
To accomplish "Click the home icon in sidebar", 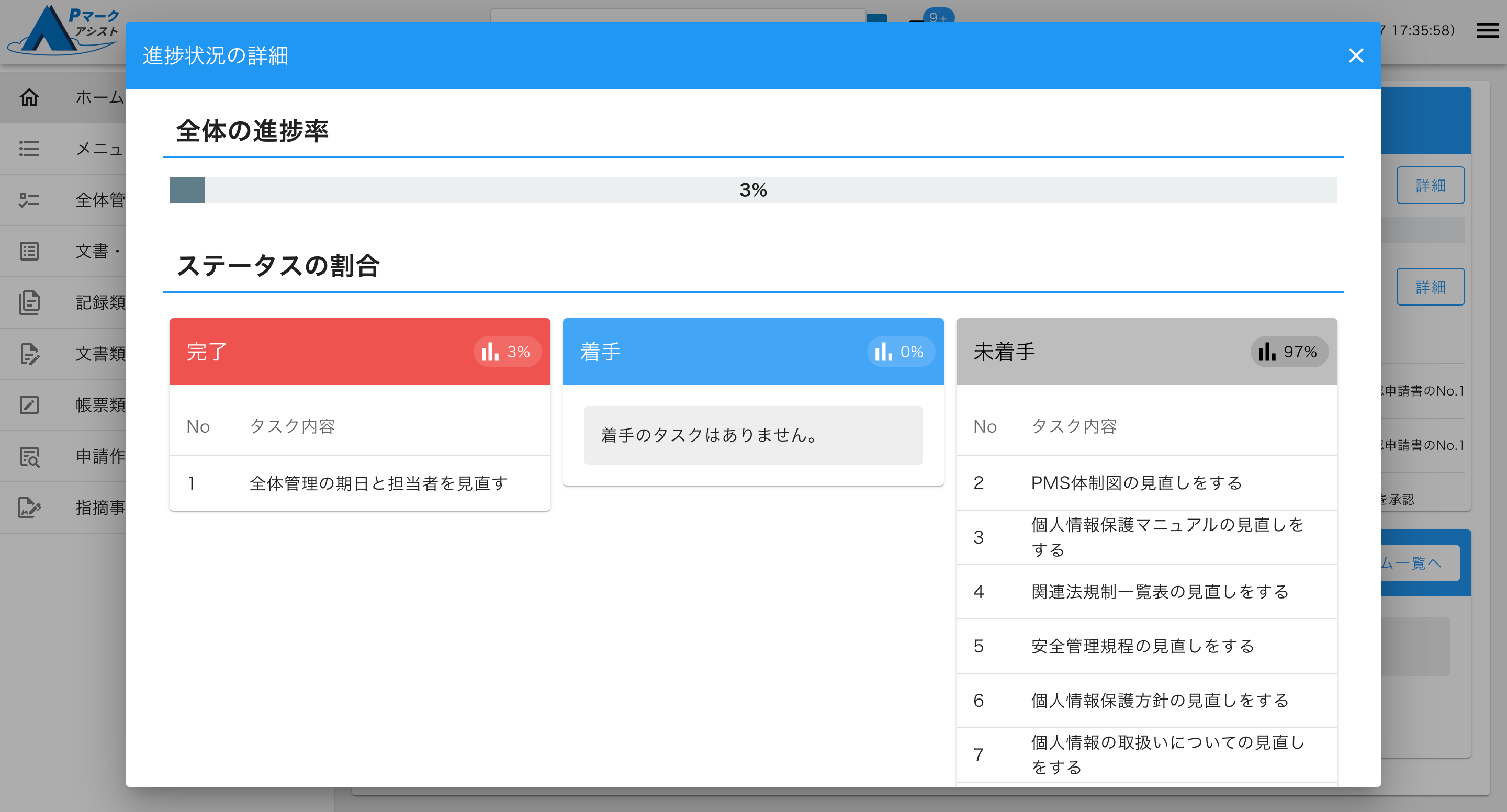I will [29, 97].
